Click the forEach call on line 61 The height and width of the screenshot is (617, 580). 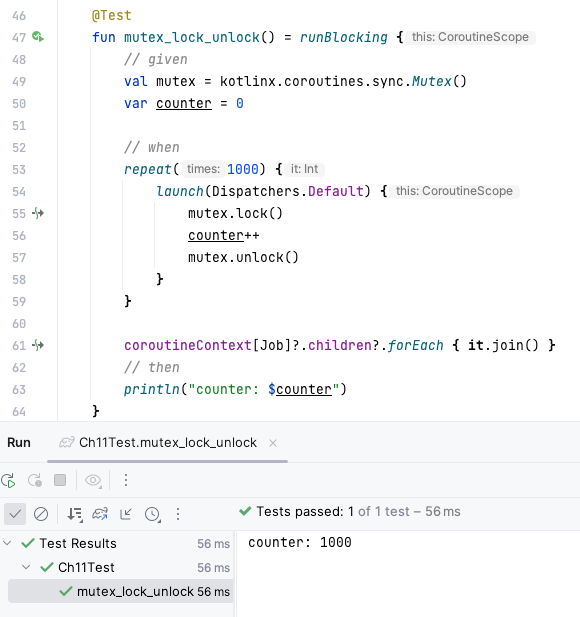416,345
